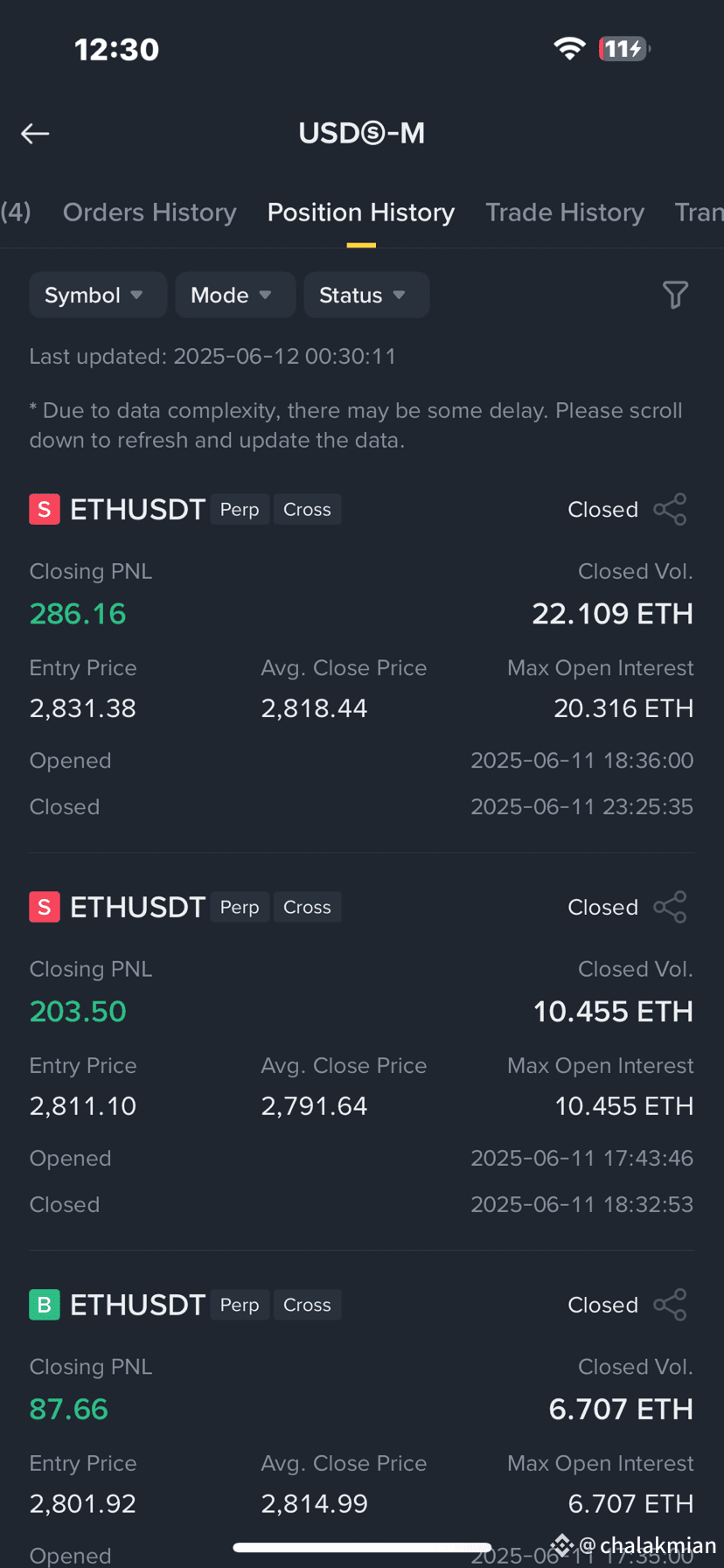Expand the Status dropdown filter

pyautogui.click(x=366, y=295)
